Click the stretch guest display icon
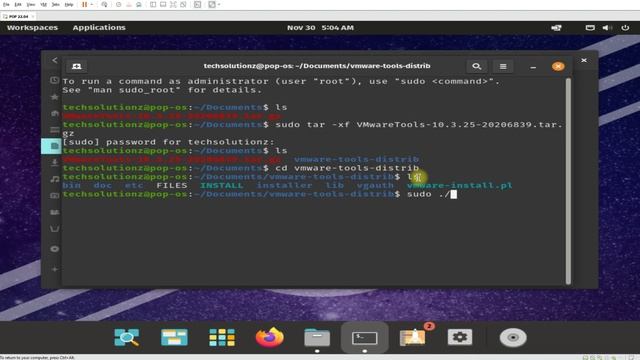640x360 pixels. tap(212, 4)
